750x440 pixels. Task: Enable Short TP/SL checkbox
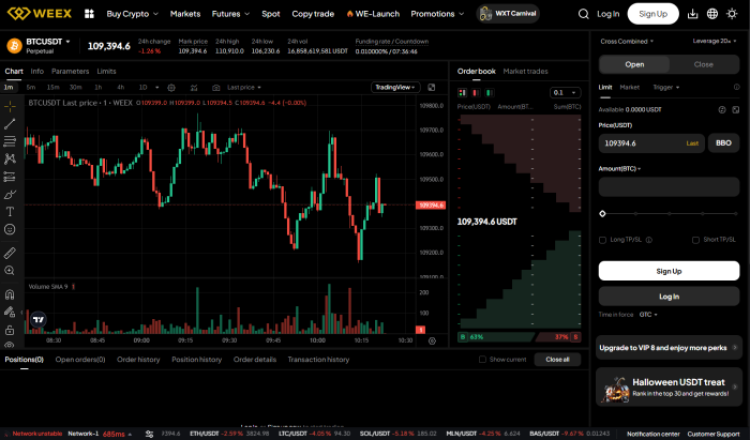[x=695, y=240]
